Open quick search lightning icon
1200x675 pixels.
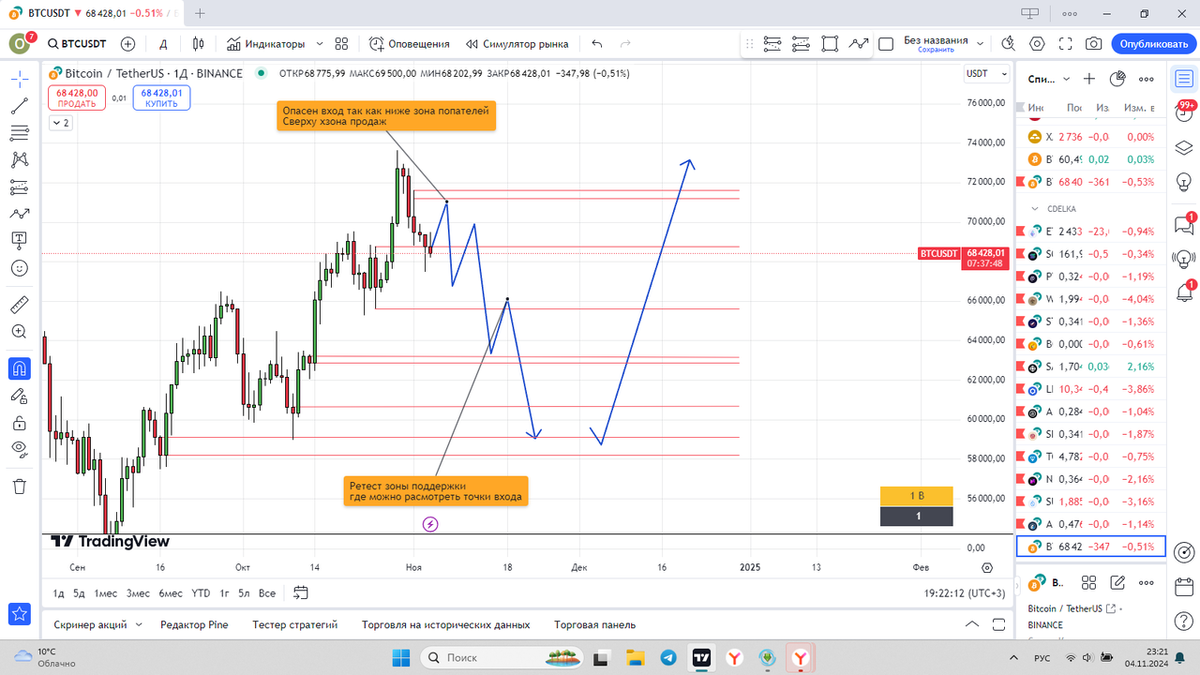[1007, 44]
